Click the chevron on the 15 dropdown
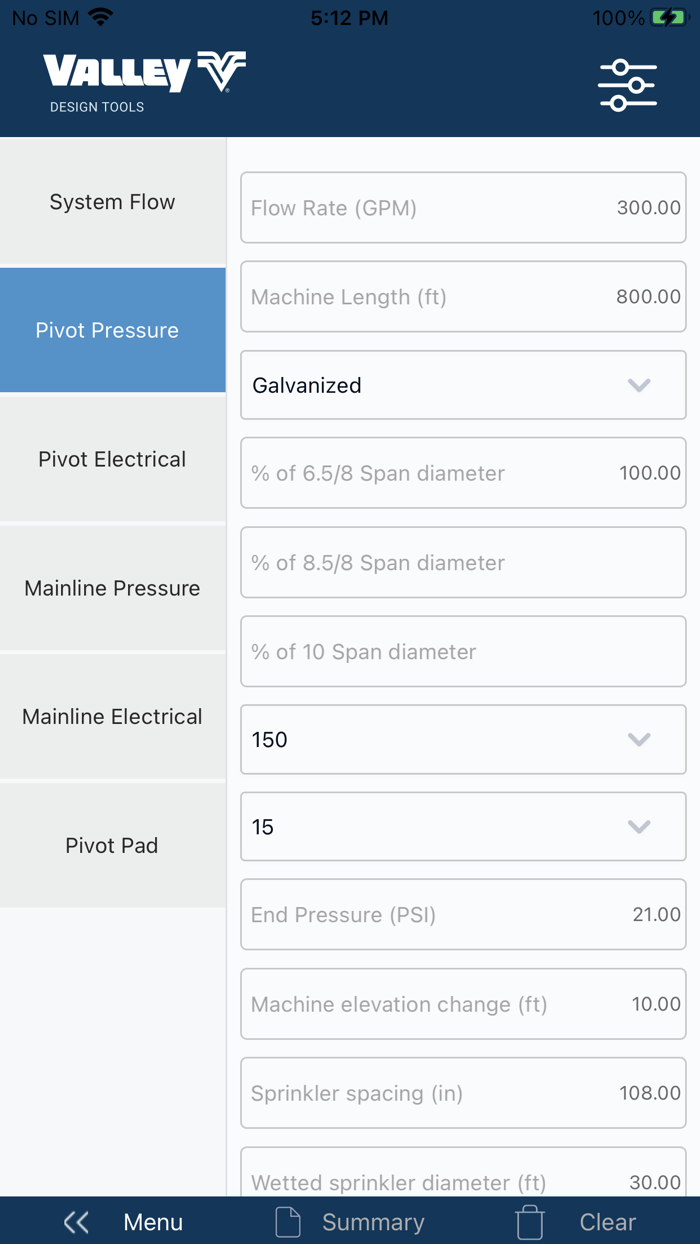 [639, 827]
